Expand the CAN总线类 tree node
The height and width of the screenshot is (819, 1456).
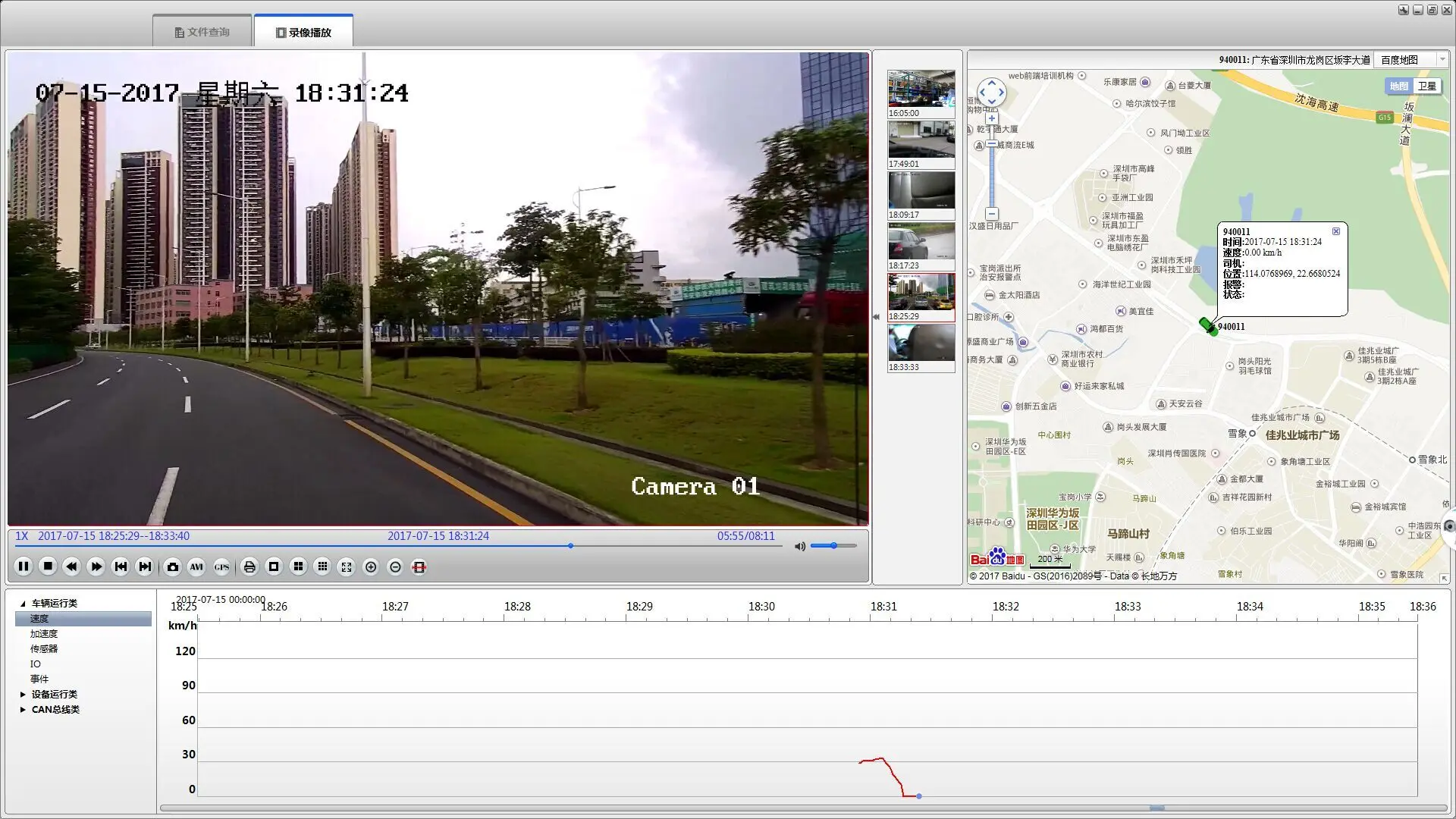click(x=23, y=710)
